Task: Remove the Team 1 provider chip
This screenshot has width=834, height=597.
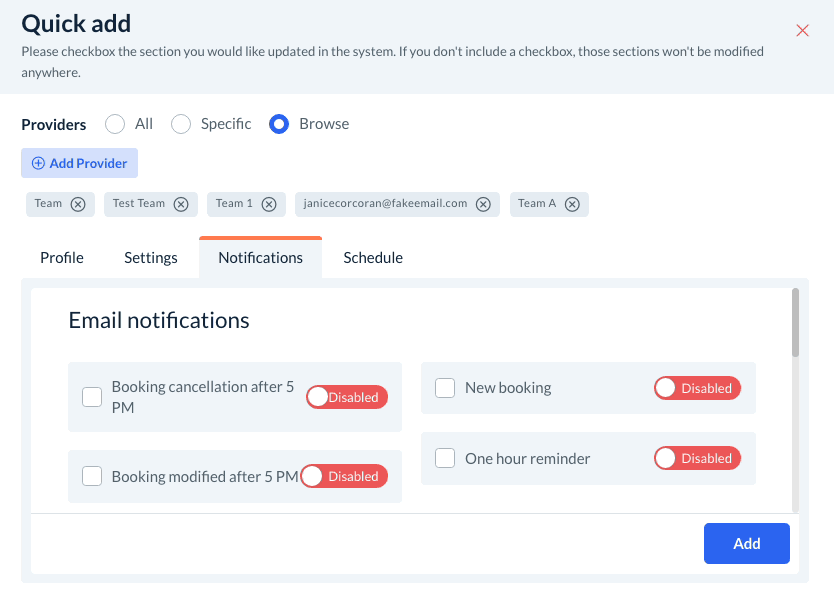Action: point(269,204)
